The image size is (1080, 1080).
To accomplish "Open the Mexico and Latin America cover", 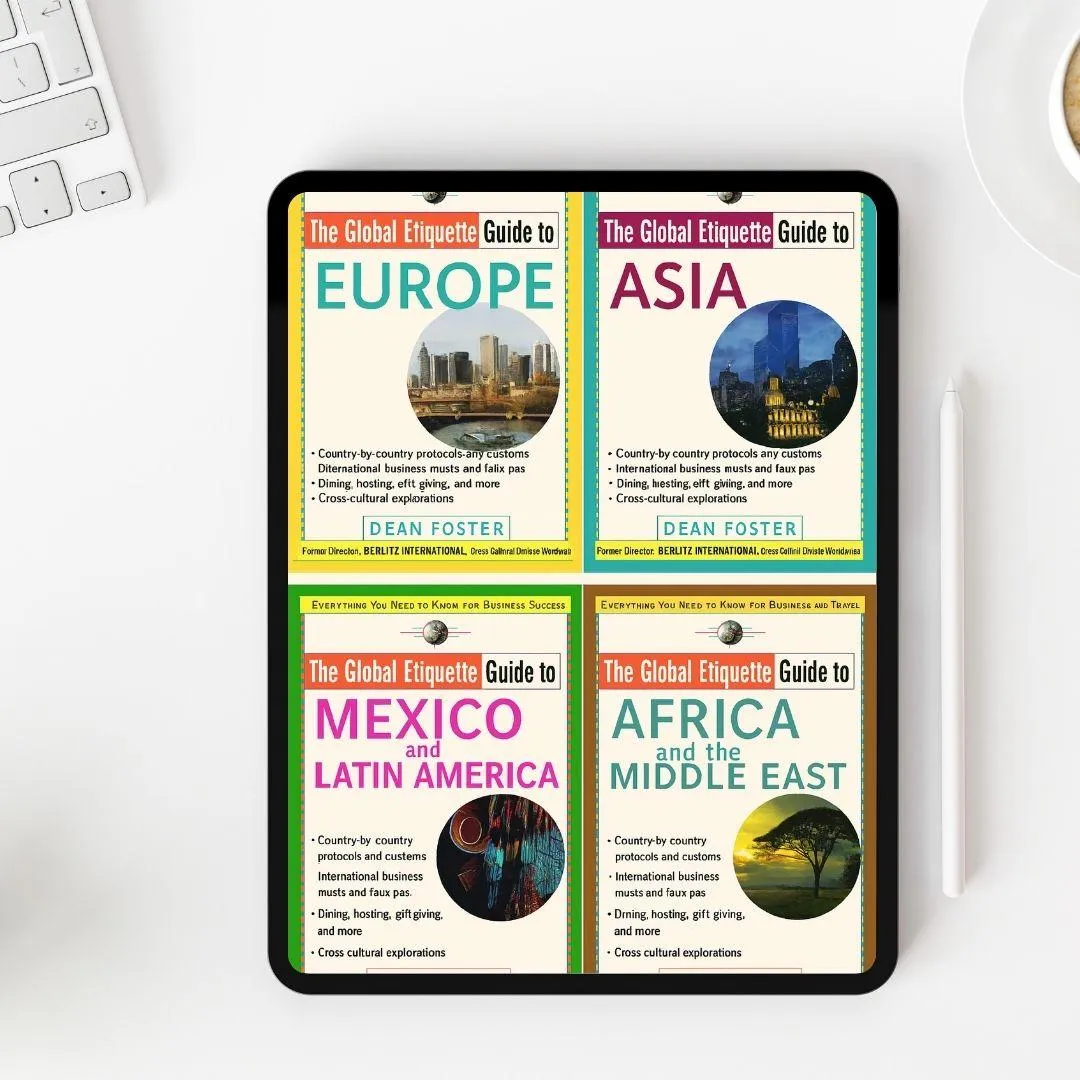I will tap(435, 779).
